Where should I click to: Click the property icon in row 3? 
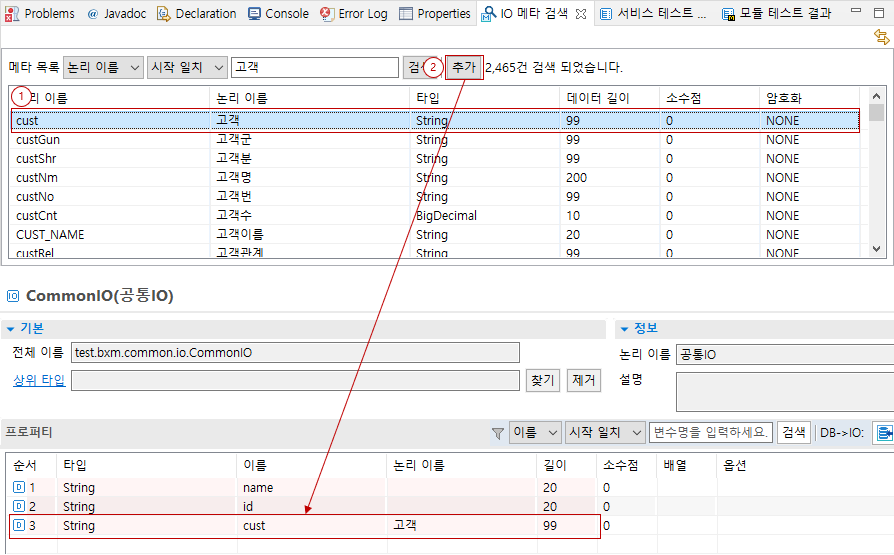click(19, 526)
